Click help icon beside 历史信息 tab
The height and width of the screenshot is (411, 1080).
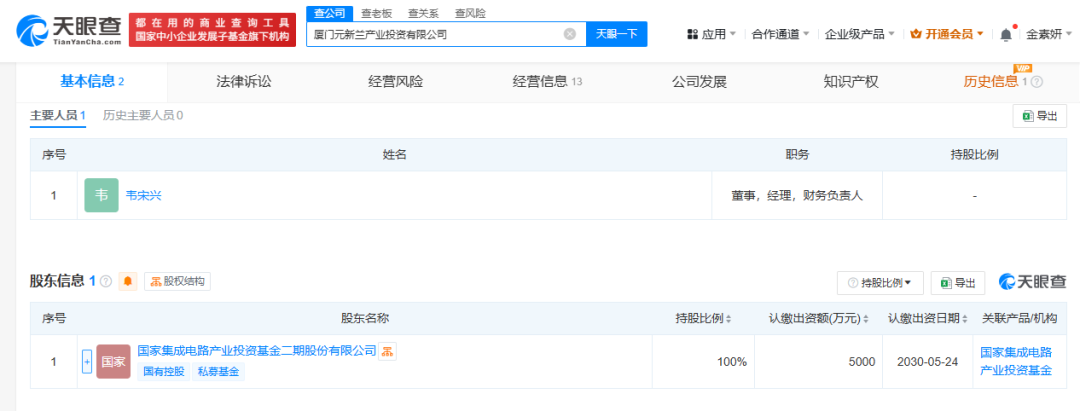(1037, 82)
